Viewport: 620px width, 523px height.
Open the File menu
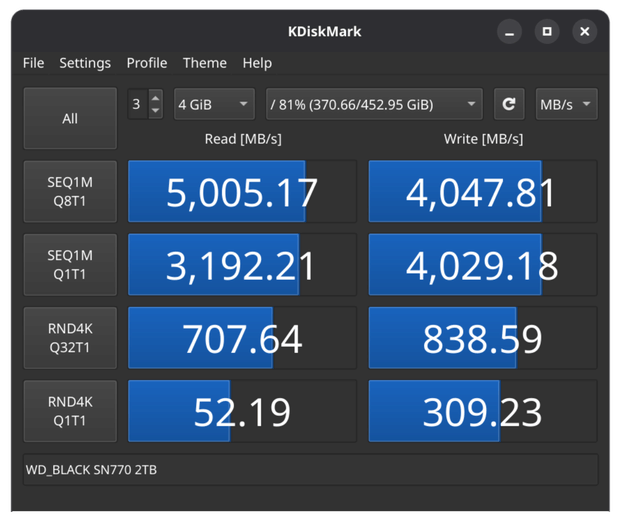34,63
